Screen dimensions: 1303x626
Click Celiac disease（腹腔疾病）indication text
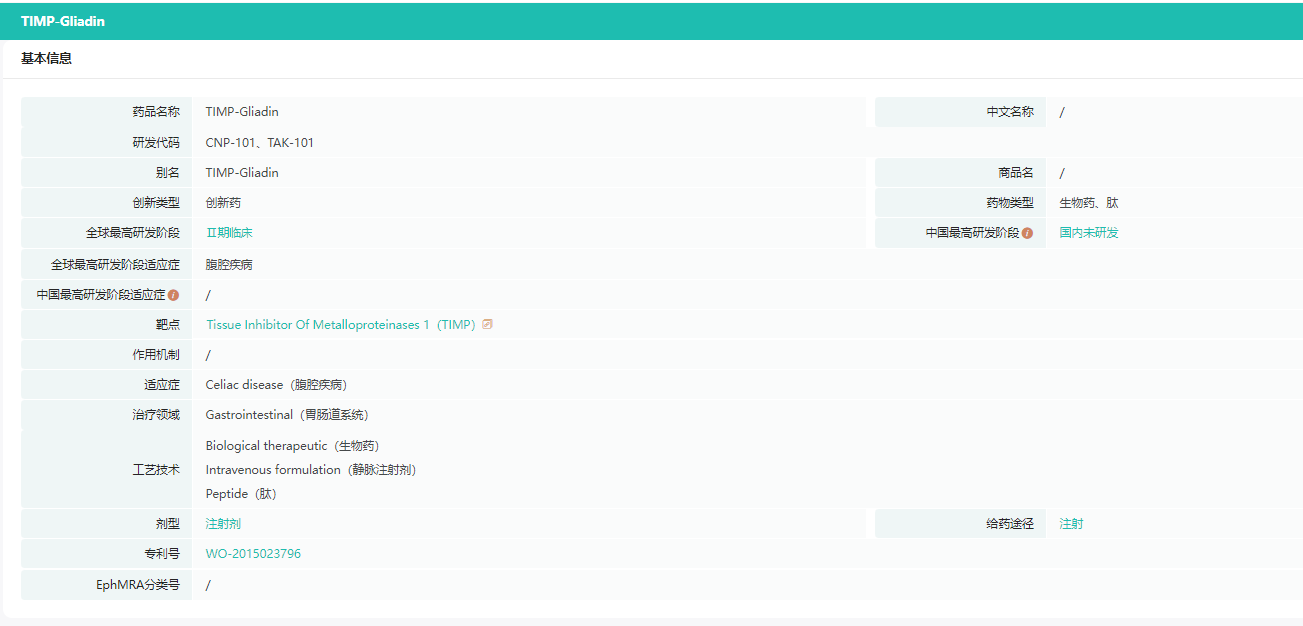pyautogui.click(x=276, y=385)
